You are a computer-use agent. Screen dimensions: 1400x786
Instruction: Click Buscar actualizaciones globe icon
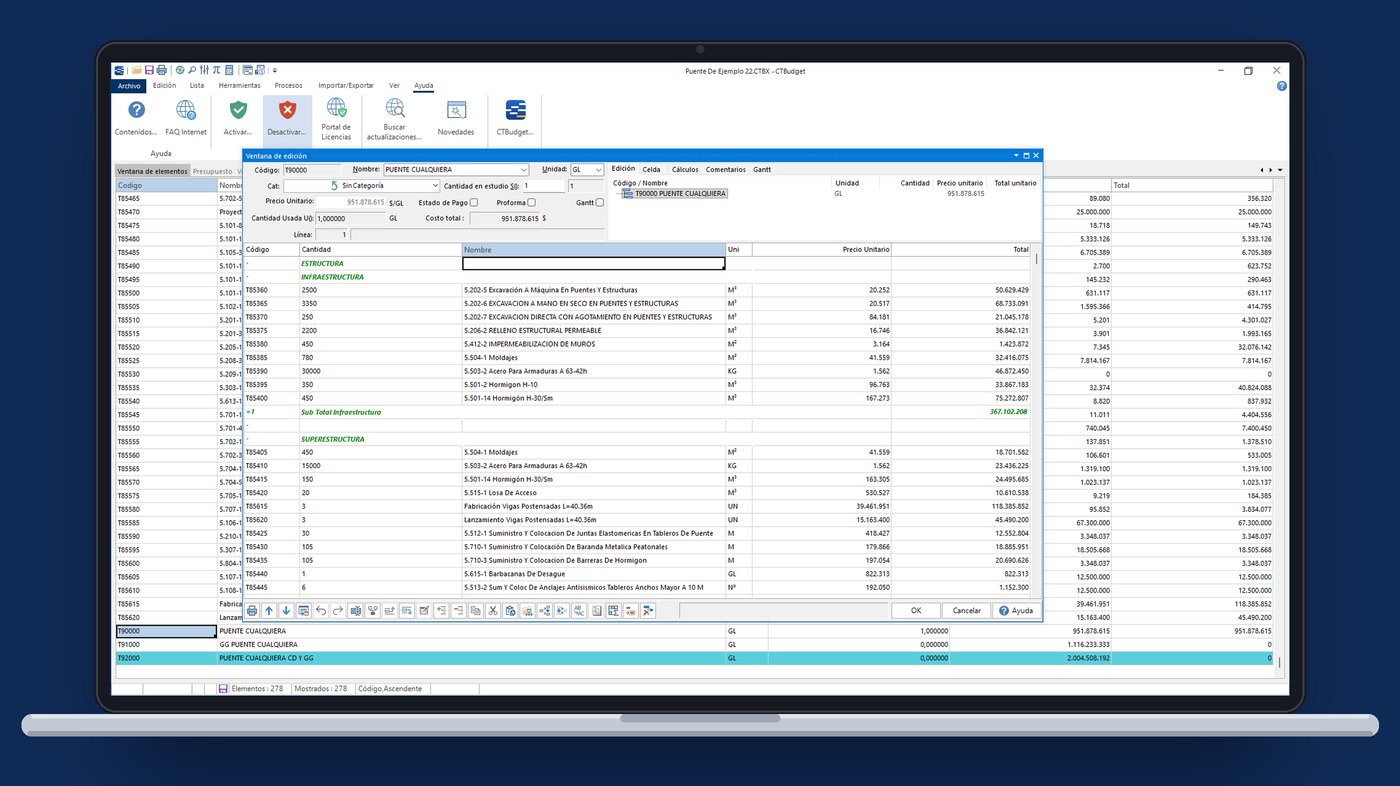(394, 108)
